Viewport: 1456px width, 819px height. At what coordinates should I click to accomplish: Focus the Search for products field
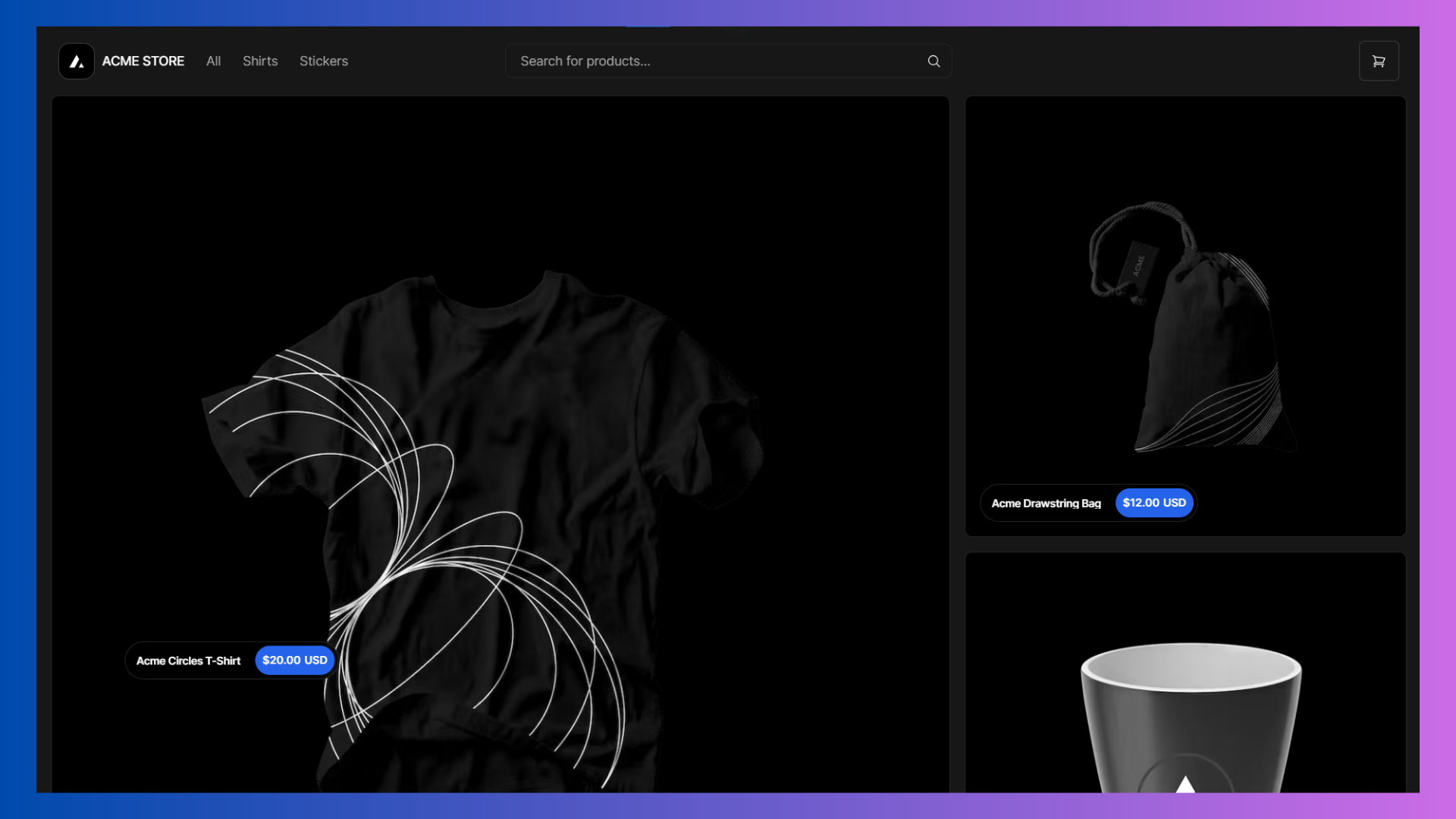coord(713,61)
